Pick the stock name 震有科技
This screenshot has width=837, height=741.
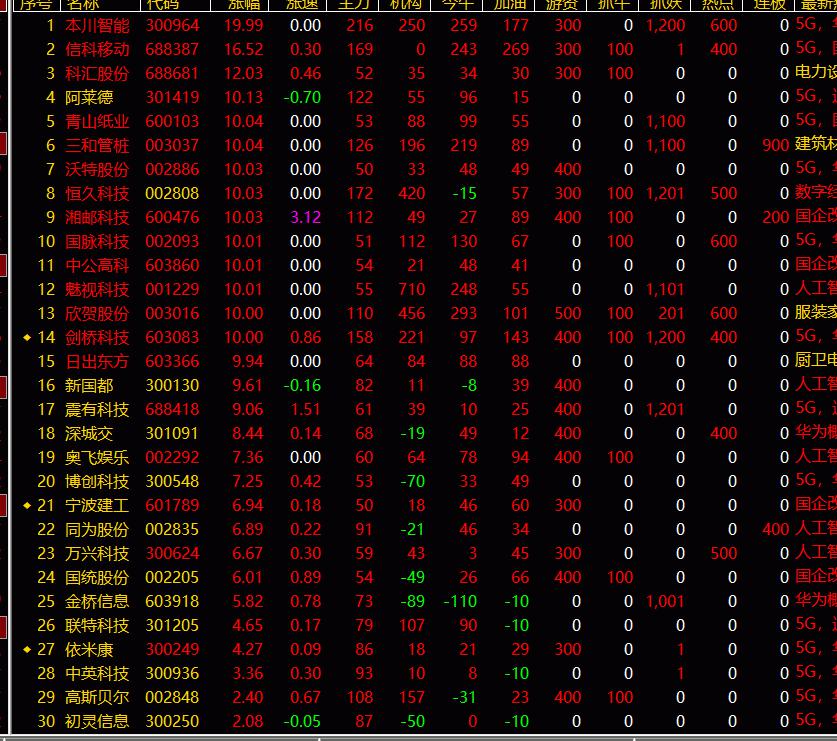coord(97,409)
